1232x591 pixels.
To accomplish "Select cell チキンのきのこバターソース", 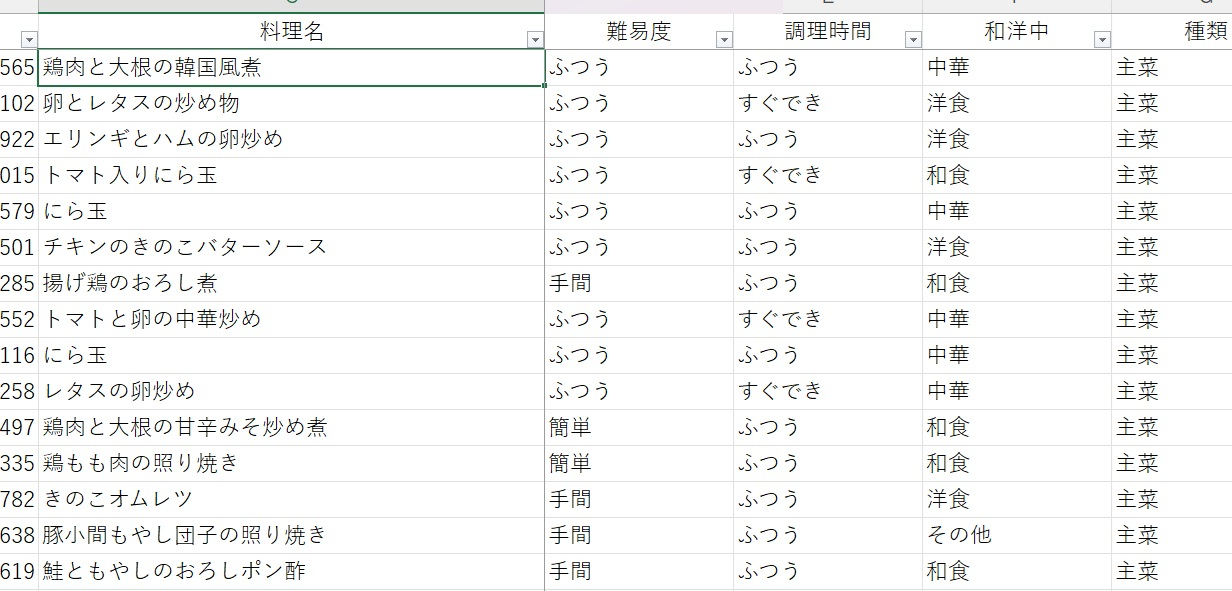I will click(291, 248).
